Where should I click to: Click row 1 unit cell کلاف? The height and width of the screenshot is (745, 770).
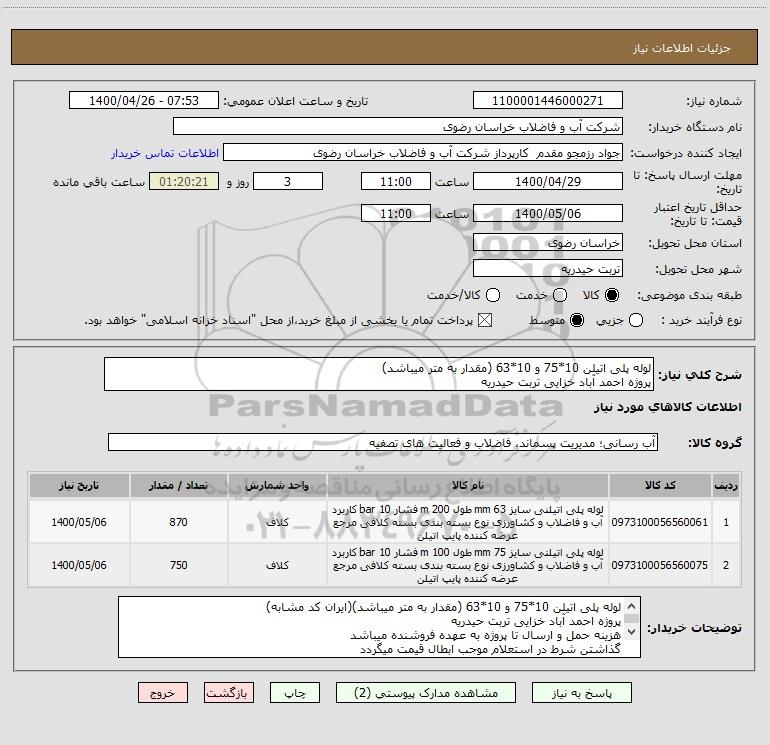(x=277, y=522)
